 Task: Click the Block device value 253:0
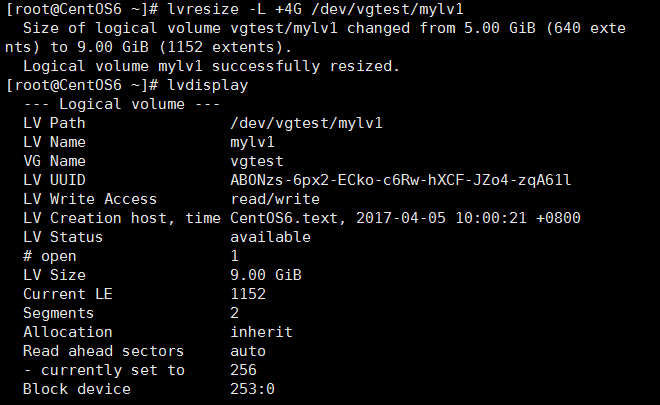[x=252, y=389]
